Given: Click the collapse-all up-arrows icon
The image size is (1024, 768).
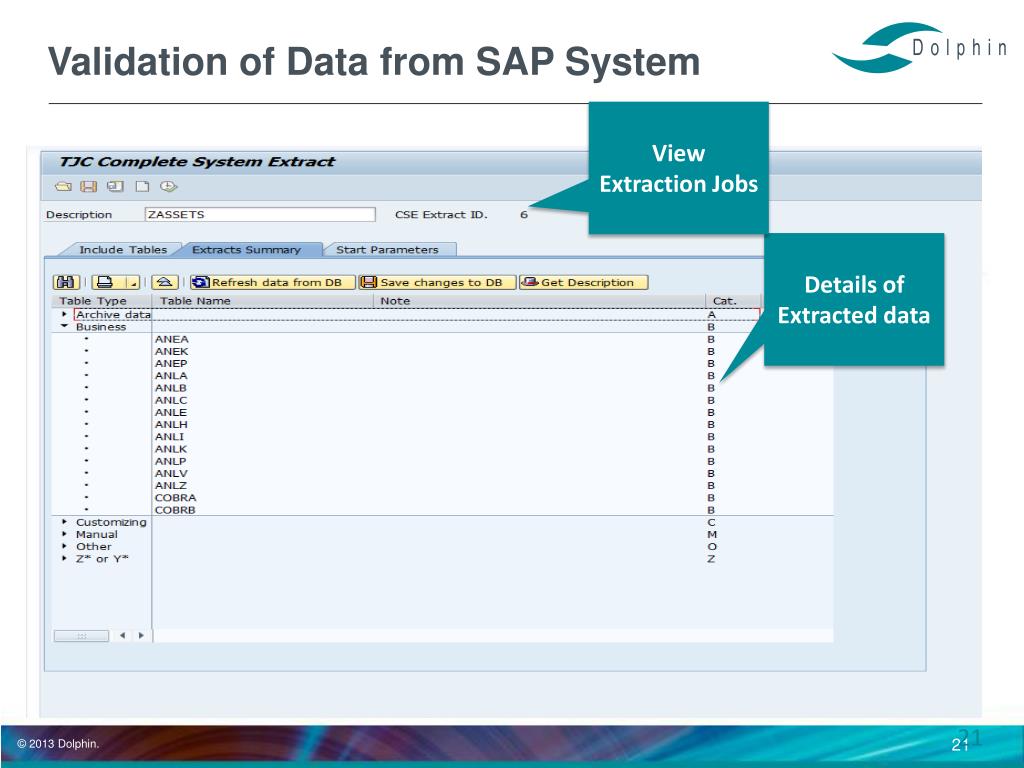Looking at the screenshot, I should 165,282.
